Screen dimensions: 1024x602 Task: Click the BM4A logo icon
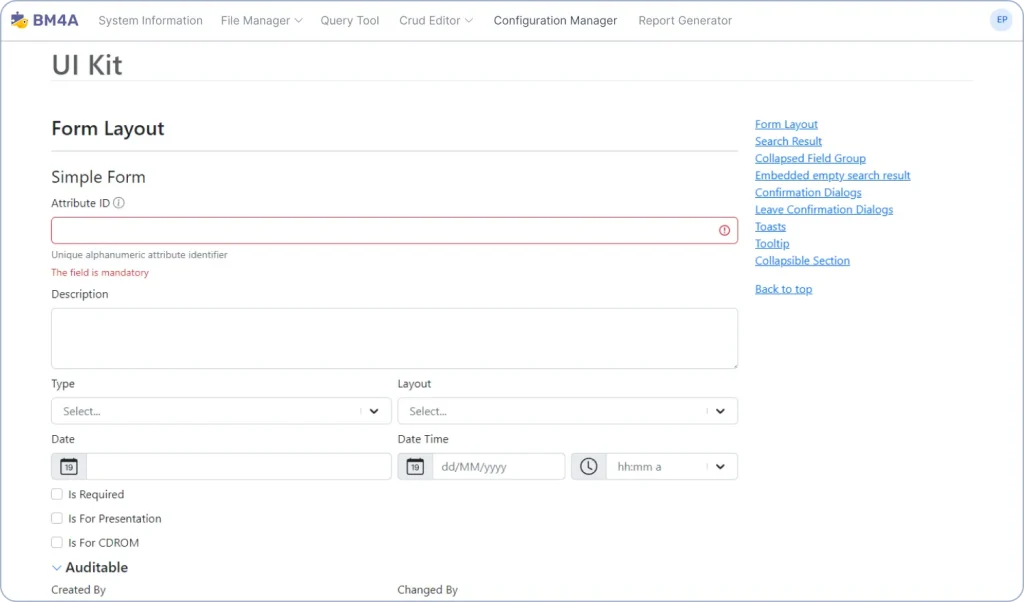point(20,20)
